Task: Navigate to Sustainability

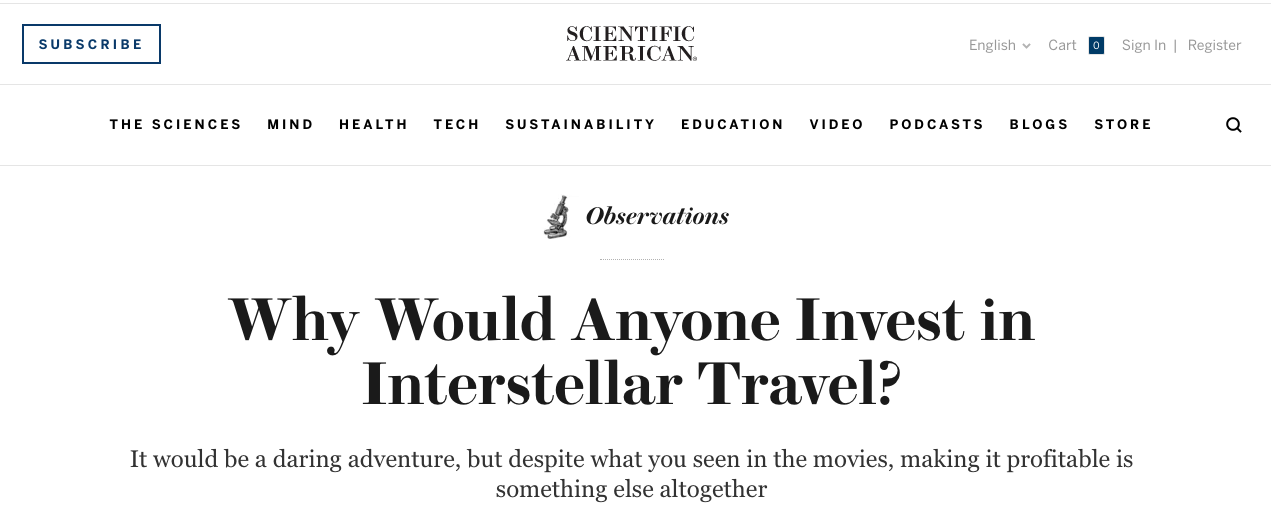Action: (581, 125)
